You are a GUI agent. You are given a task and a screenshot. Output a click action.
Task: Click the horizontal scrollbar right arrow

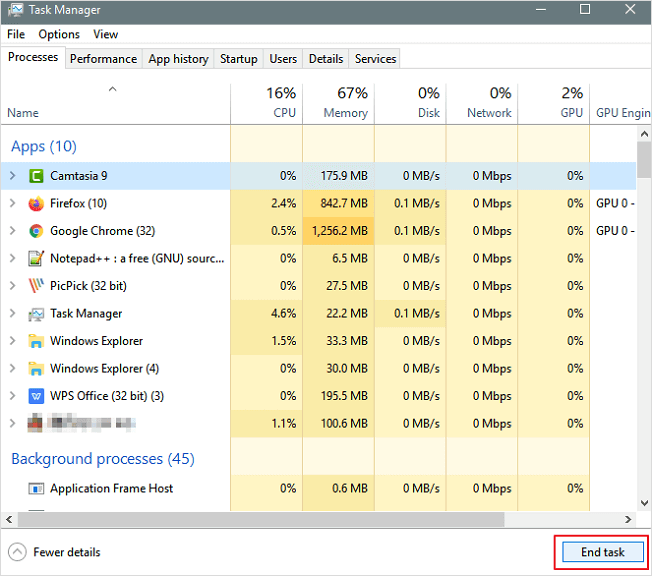(628, 520)
